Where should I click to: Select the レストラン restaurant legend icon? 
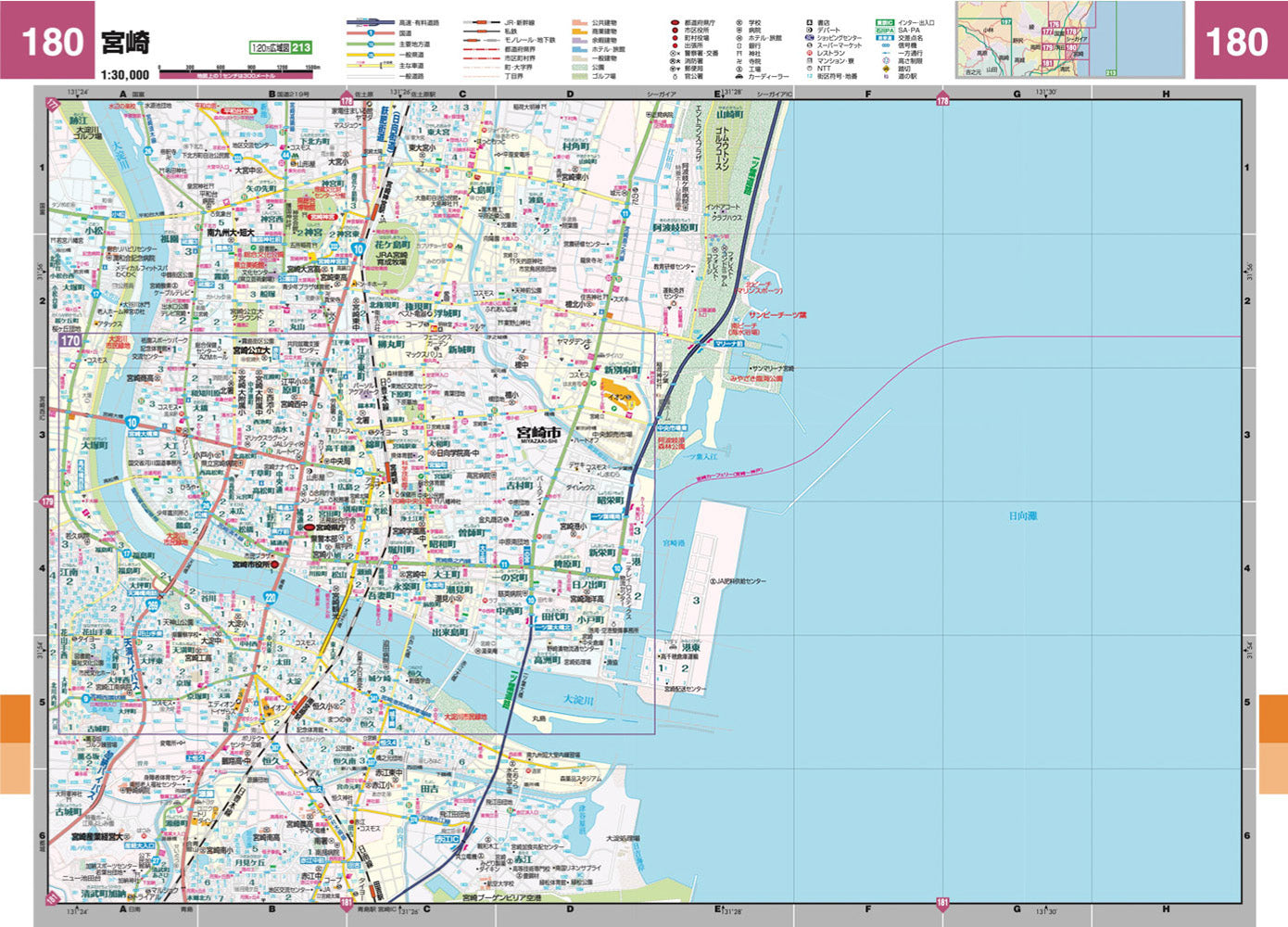tap(808, 53)
